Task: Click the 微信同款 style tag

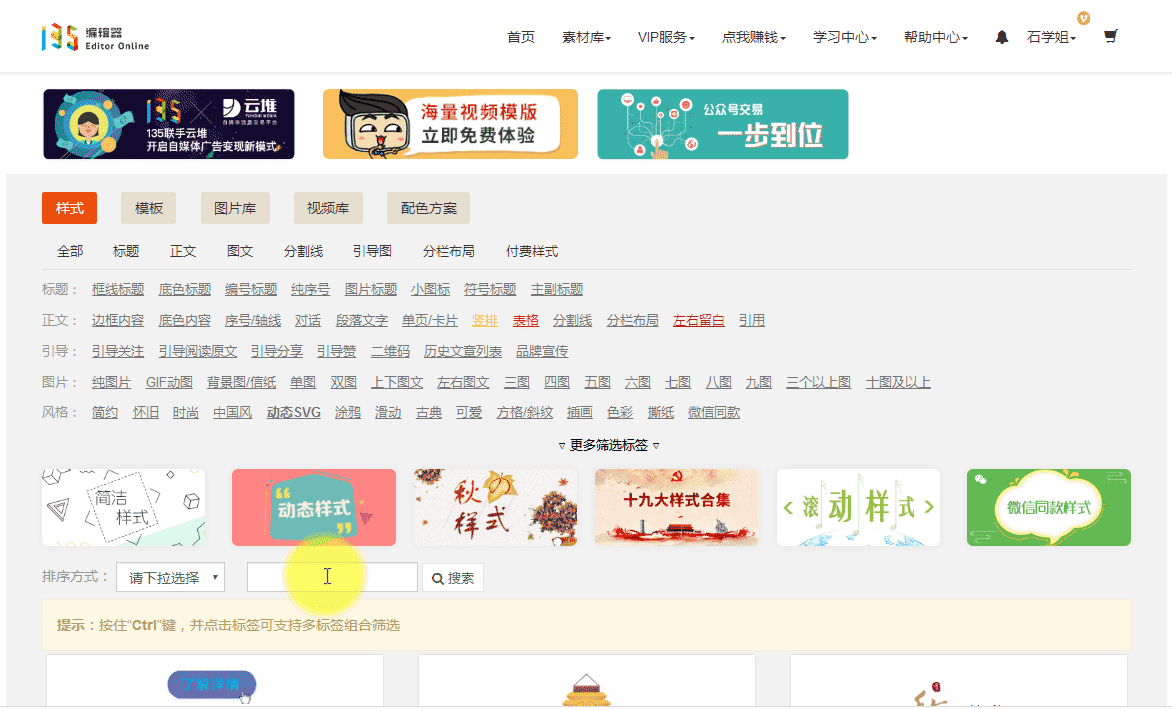Action: tap(714, 412)
